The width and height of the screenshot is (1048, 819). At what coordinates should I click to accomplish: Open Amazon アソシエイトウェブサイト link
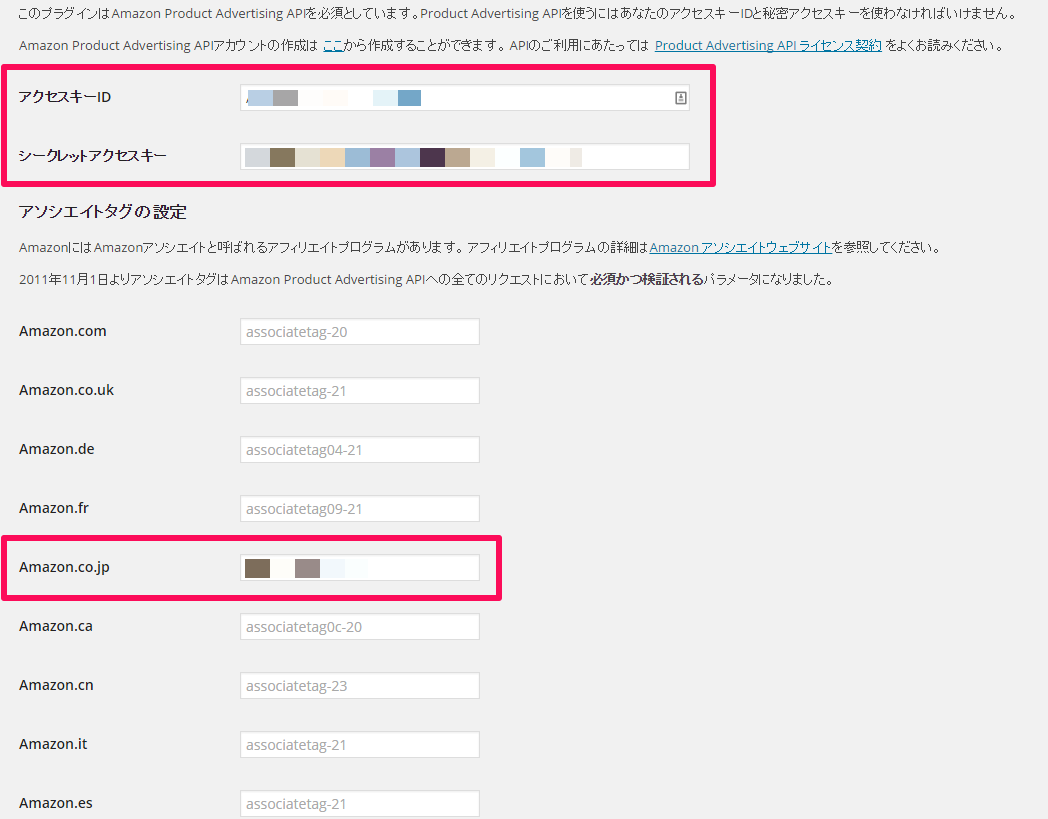click(x=741, y=247)
